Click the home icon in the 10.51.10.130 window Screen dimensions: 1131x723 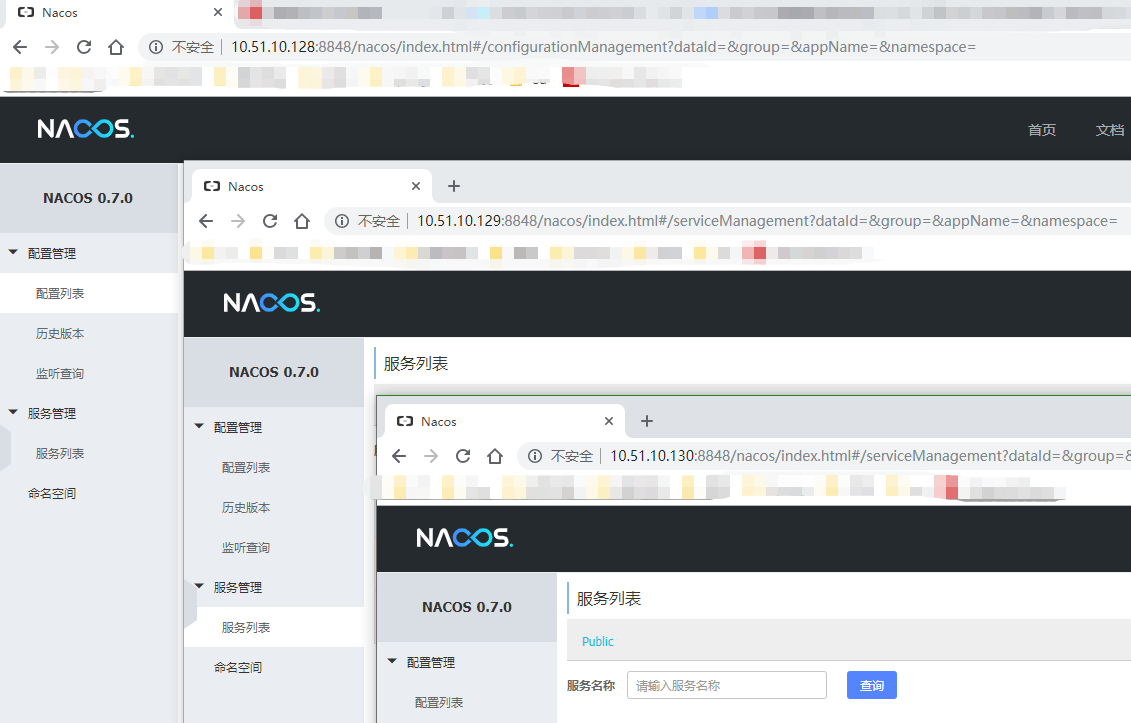click(x=495, y=455)
